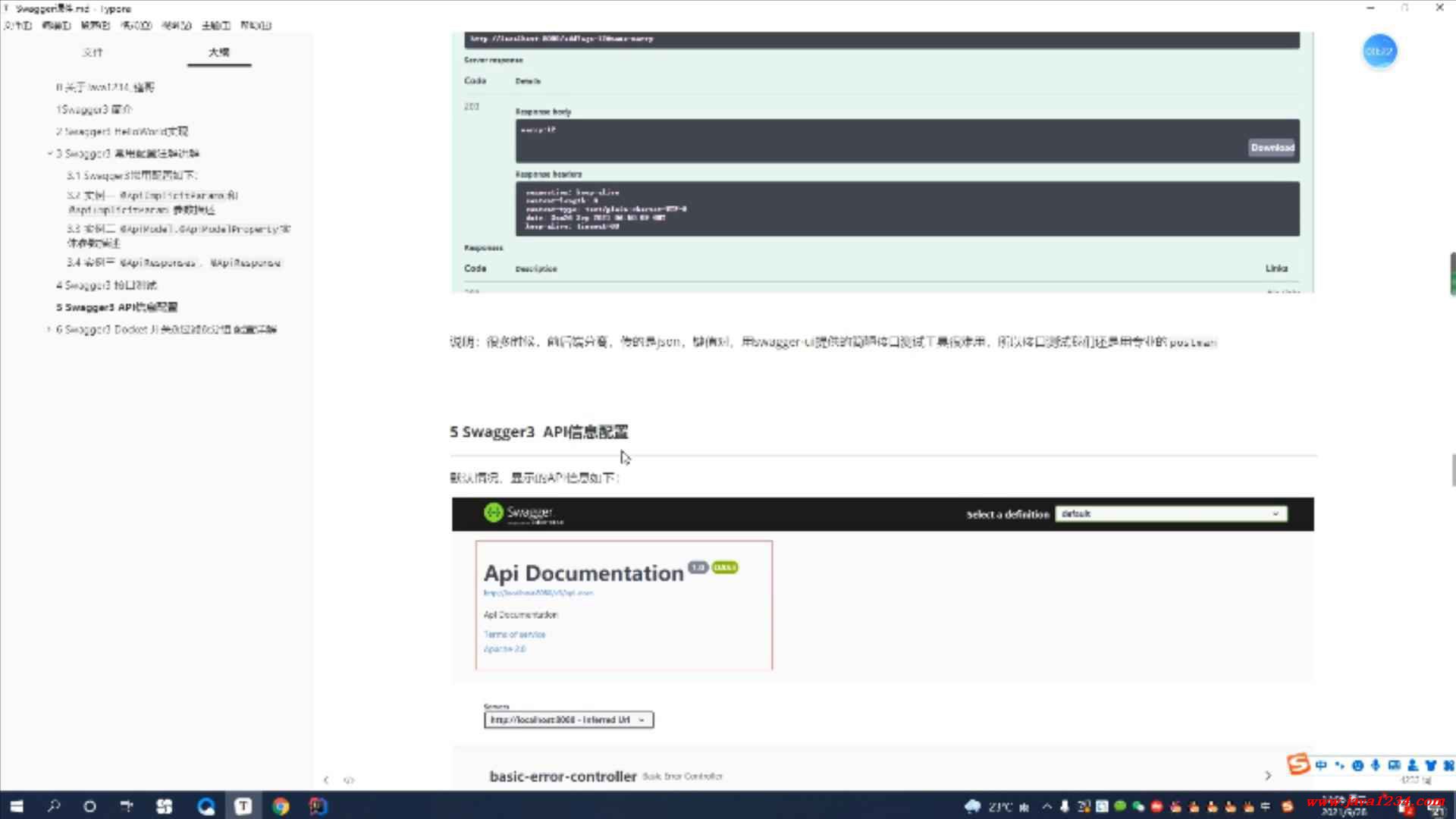1456x819 pixels.
Task: Expand outline section 6 Swagger3 Docket arrow
Action: tap(49, 329)
